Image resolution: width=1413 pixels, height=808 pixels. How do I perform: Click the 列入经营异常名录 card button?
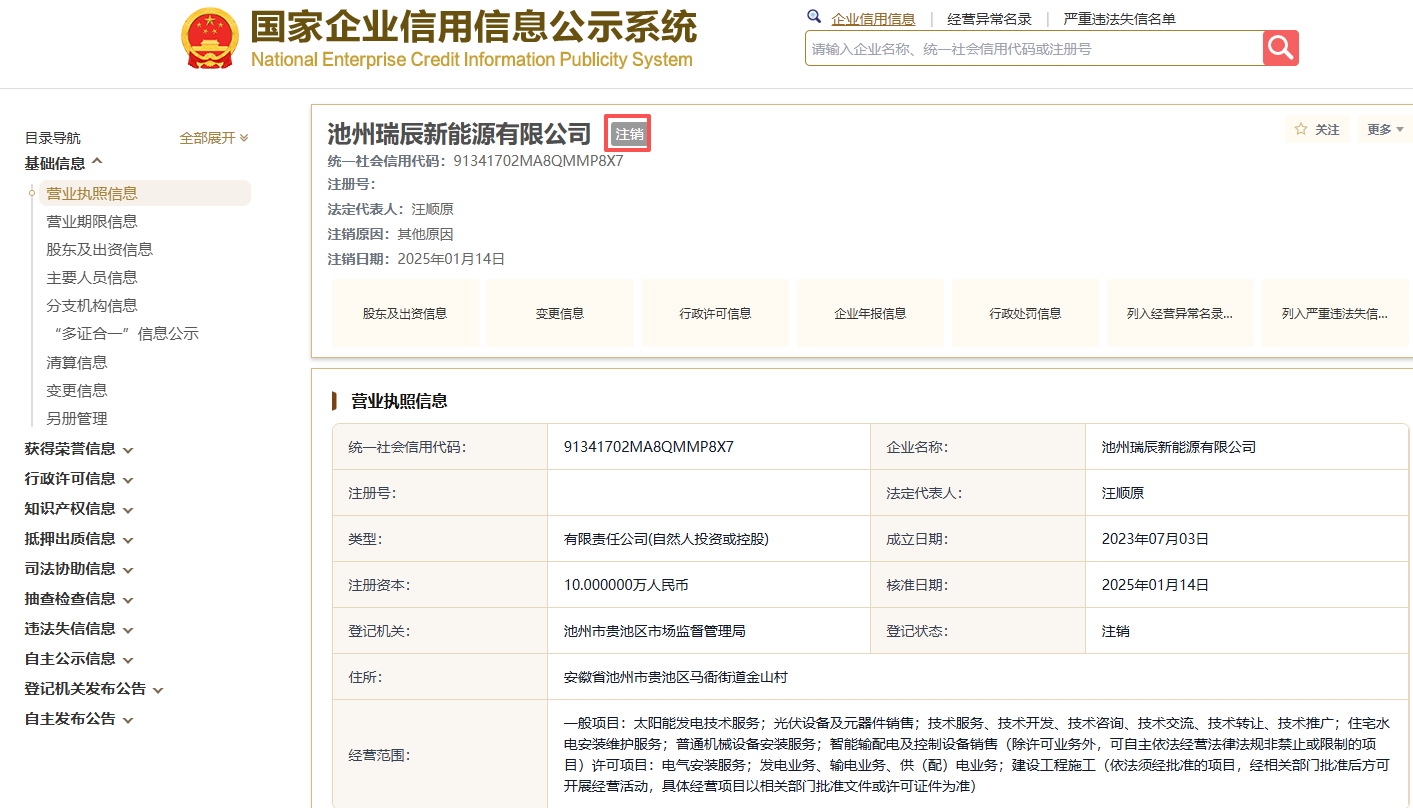[x=1180, y=313]
